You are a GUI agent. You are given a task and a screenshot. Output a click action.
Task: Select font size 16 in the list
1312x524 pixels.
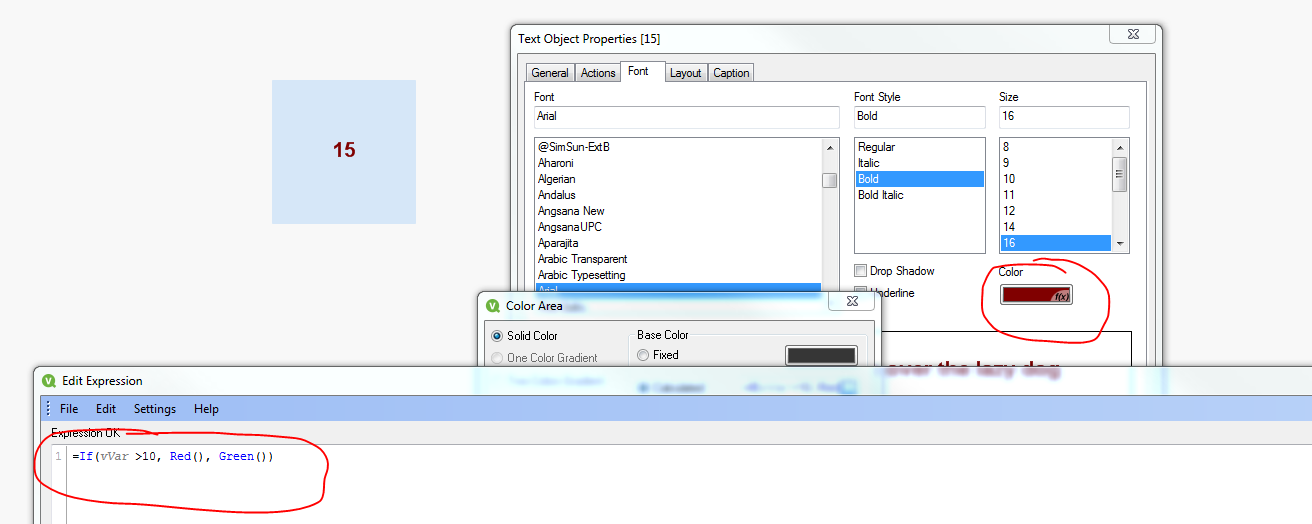tap(1055, 243)
